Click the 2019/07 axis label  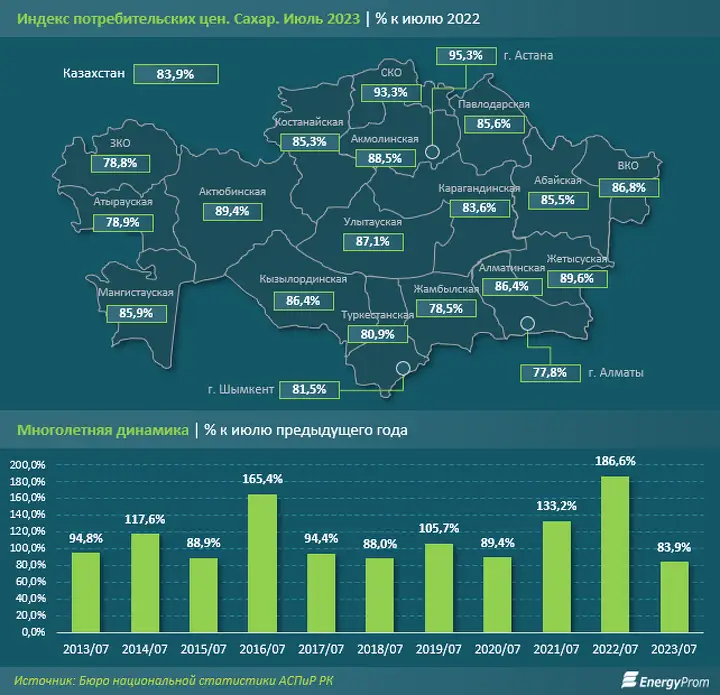[439, 649]
